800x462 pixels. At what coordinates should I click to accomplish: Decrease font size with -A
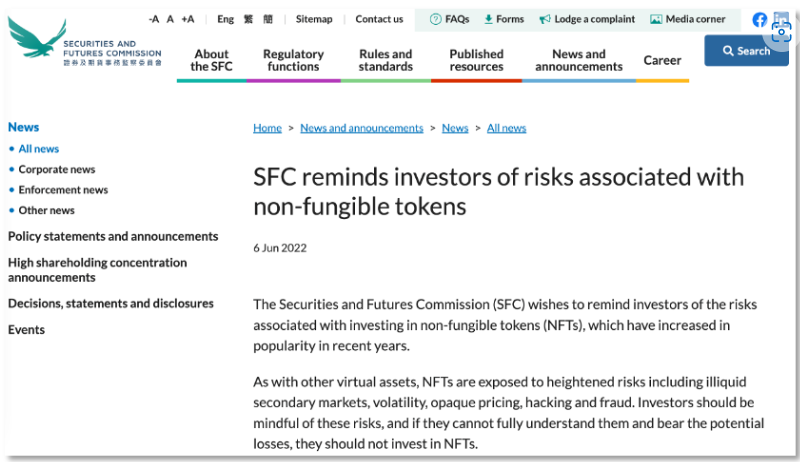click(x=154, y=19)
